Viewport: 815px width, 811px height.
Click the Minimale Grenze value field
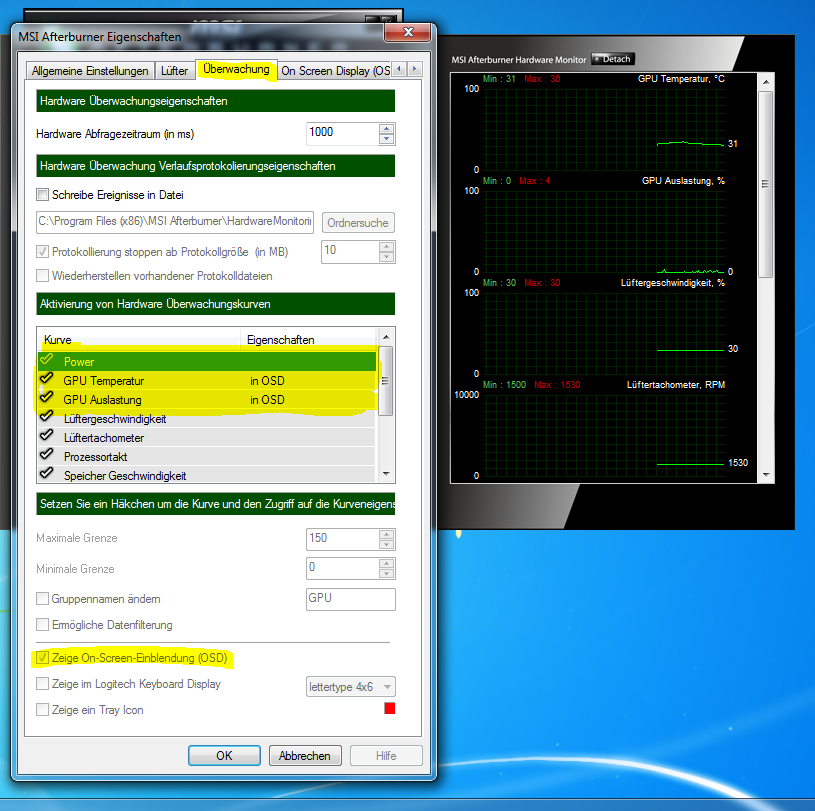pos(343,568)
